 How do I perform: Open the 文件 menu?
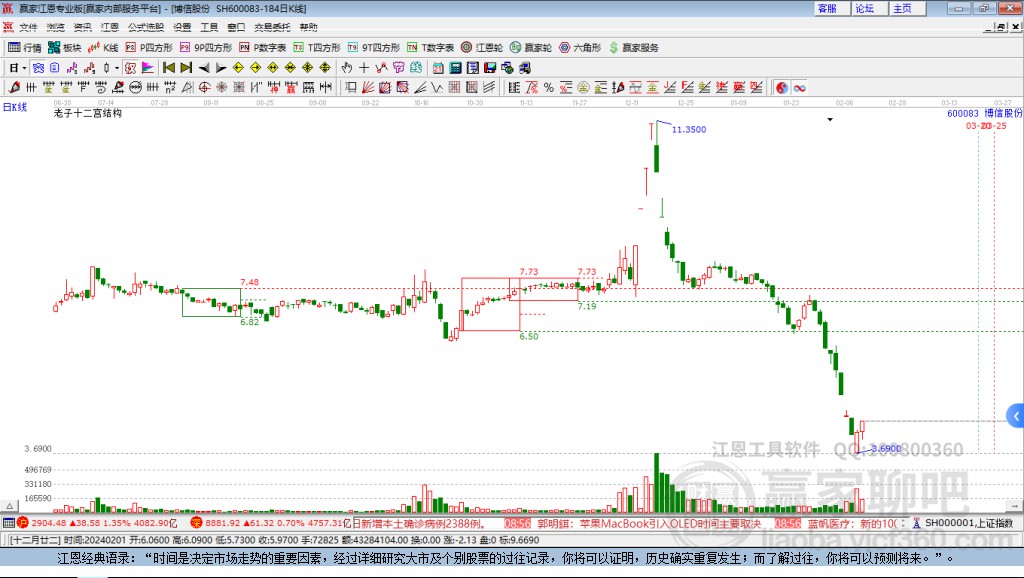pos(27,27)
